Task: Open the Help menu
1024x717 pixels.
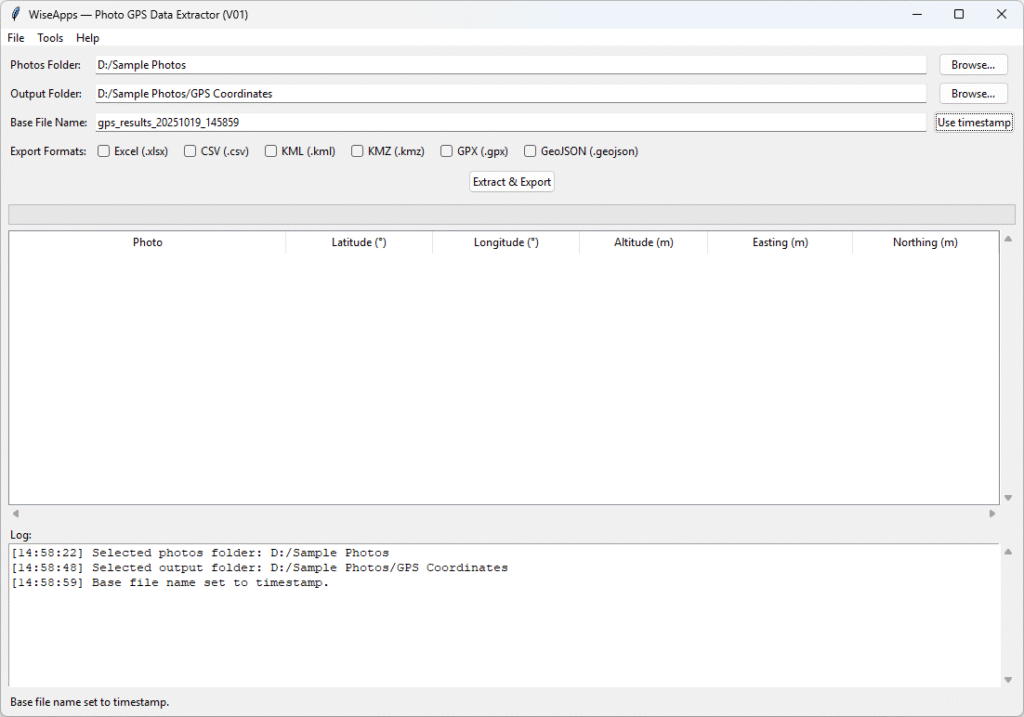Action: click(x=88, y=38)
